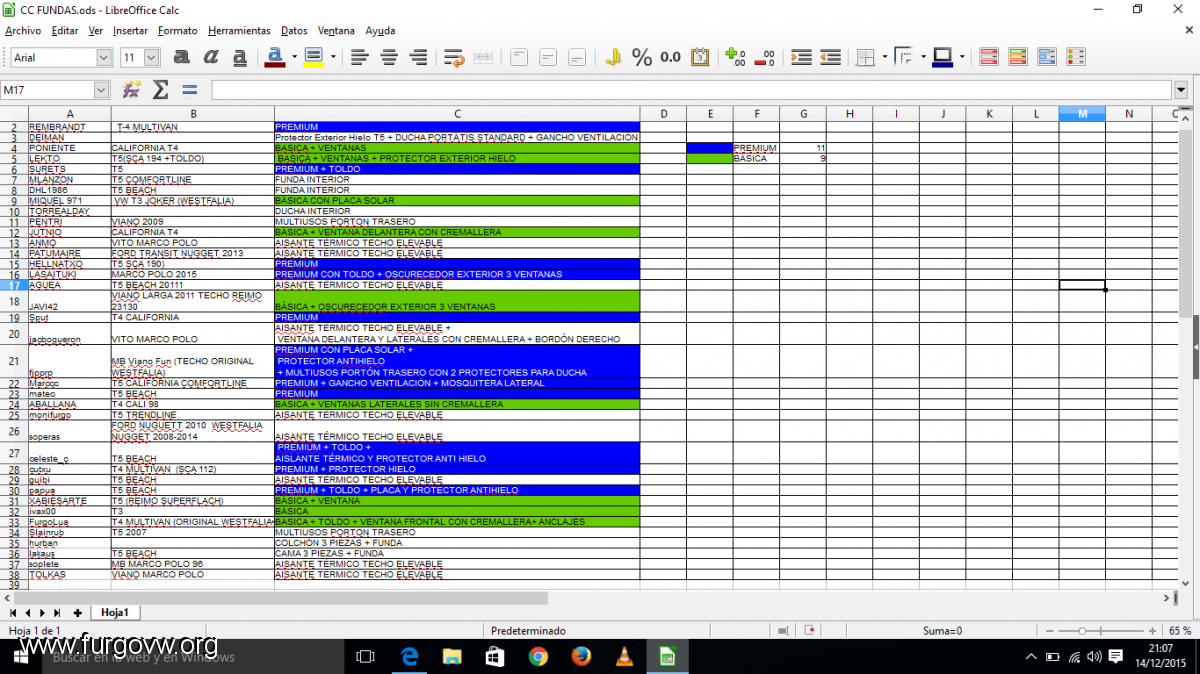
Task: Format cell as percent
Action: pyautogui.click(x=642, y=57)
